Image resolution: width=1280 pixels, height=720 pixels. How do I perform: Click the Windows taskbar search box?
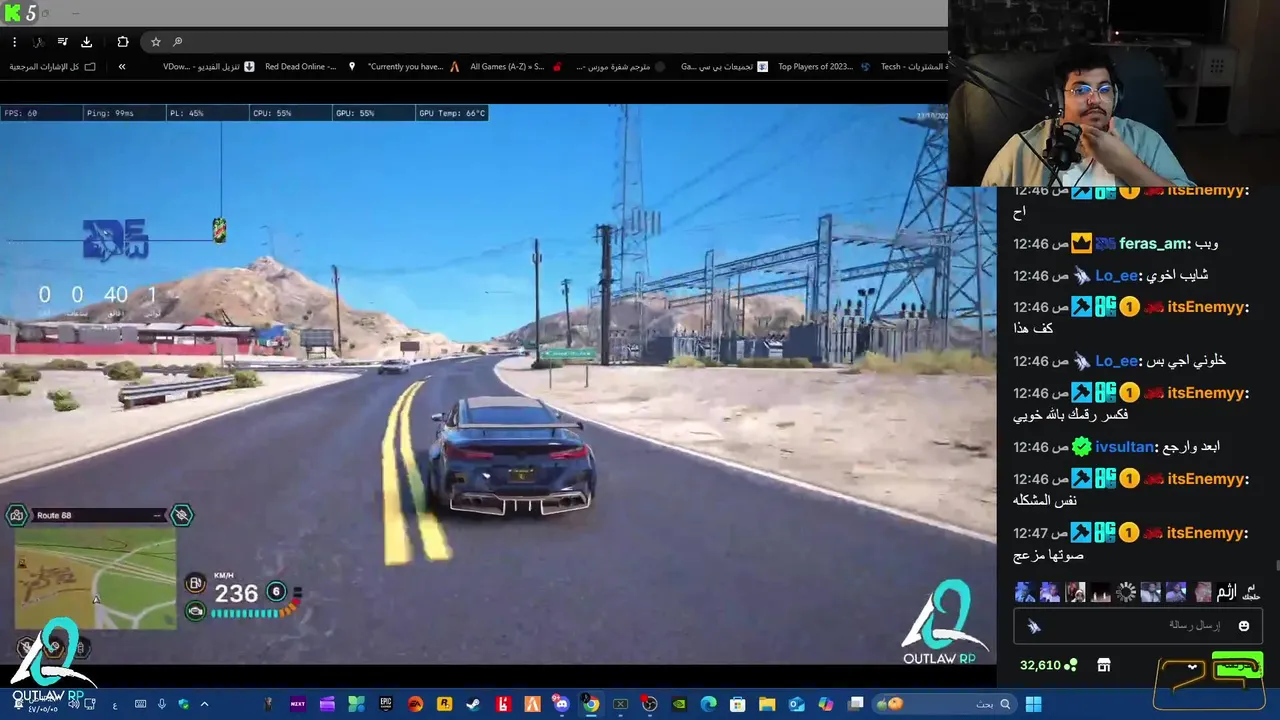pyautogui.click(x=944, y=704)
